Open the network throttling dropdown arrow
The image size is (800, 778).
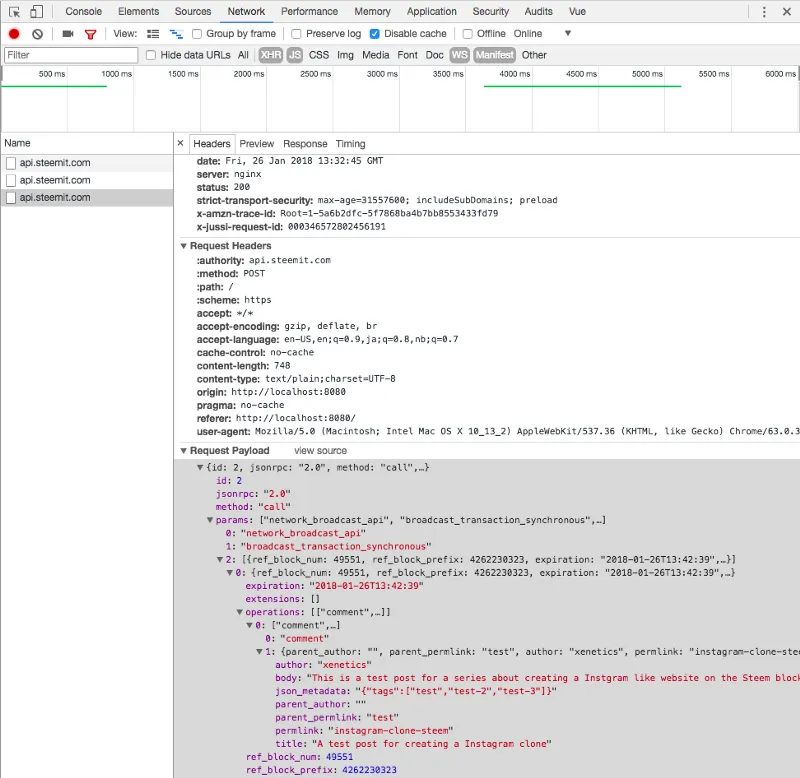pyautogui.click(x=567, y=34)
